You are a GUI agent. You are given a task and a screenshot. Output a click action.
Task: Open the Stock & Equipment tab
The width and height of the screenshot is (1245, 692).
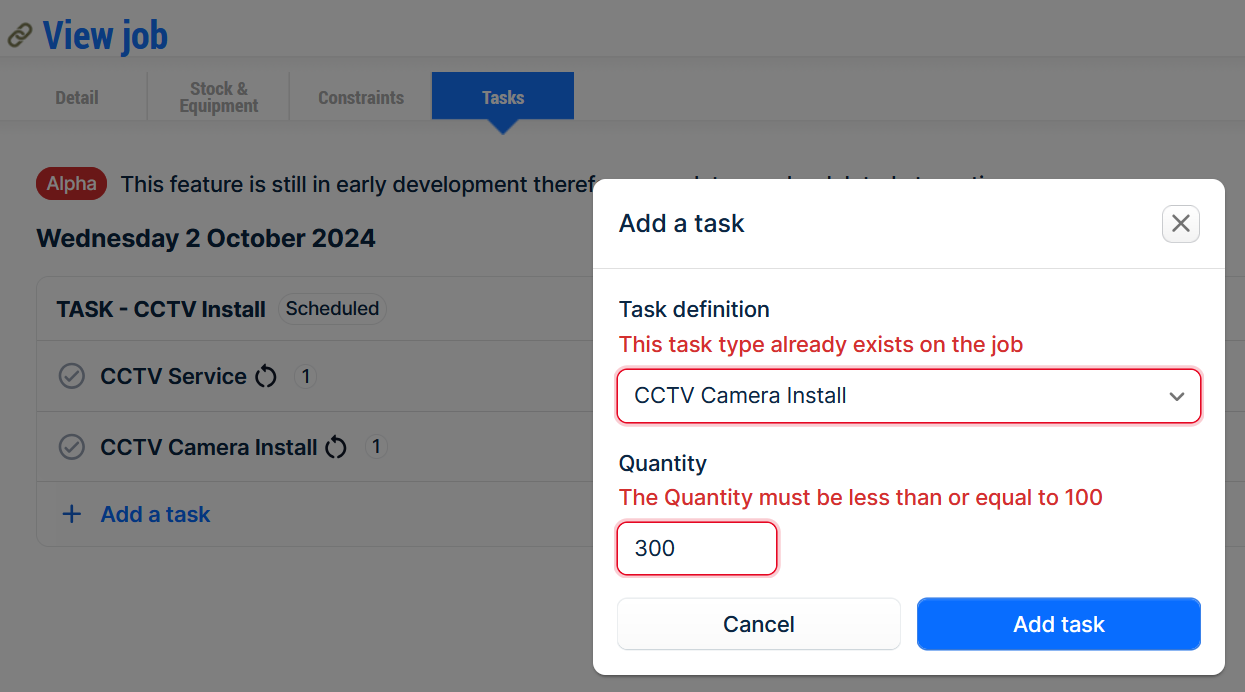(x=219, y=97)
